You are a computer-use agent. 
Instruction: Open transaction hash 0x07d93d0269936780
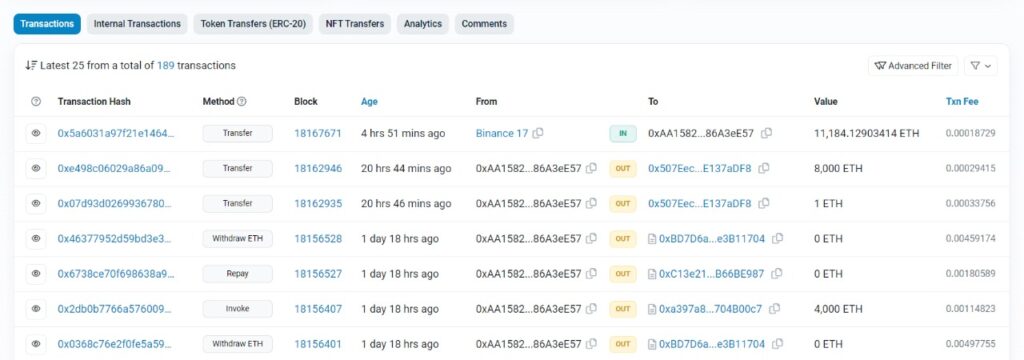115,204
